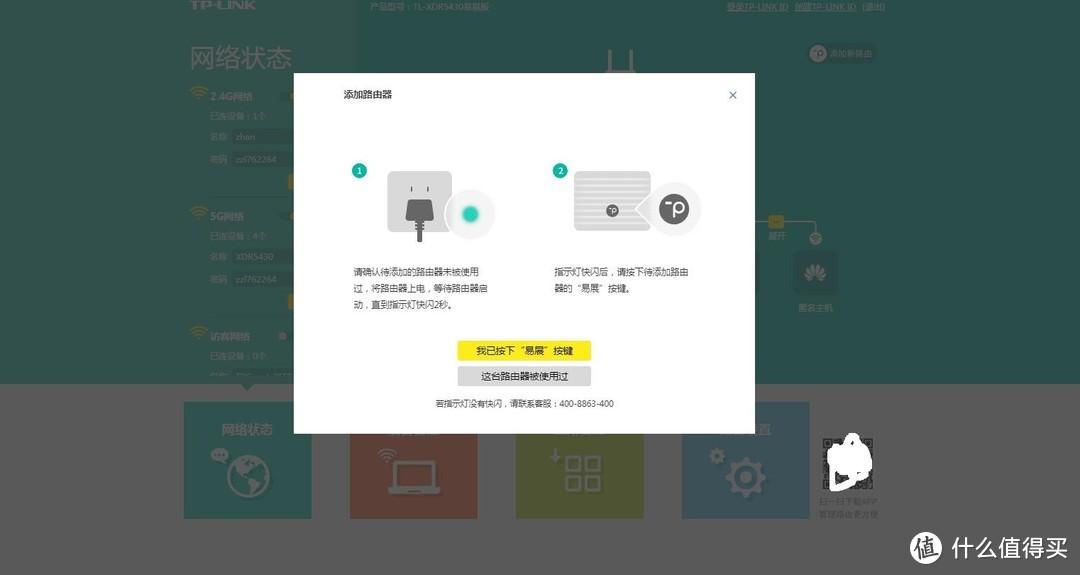Click the 添加路由器 dialog title
Image resolution: width=1080 pixels, height=575 pixels.
(x=368, y=94)
